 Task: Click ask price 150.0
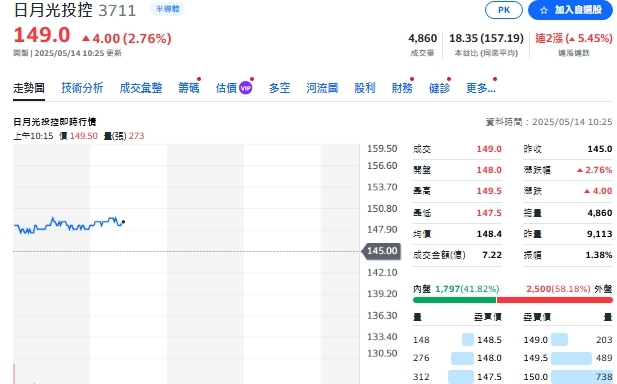point(536,377)
